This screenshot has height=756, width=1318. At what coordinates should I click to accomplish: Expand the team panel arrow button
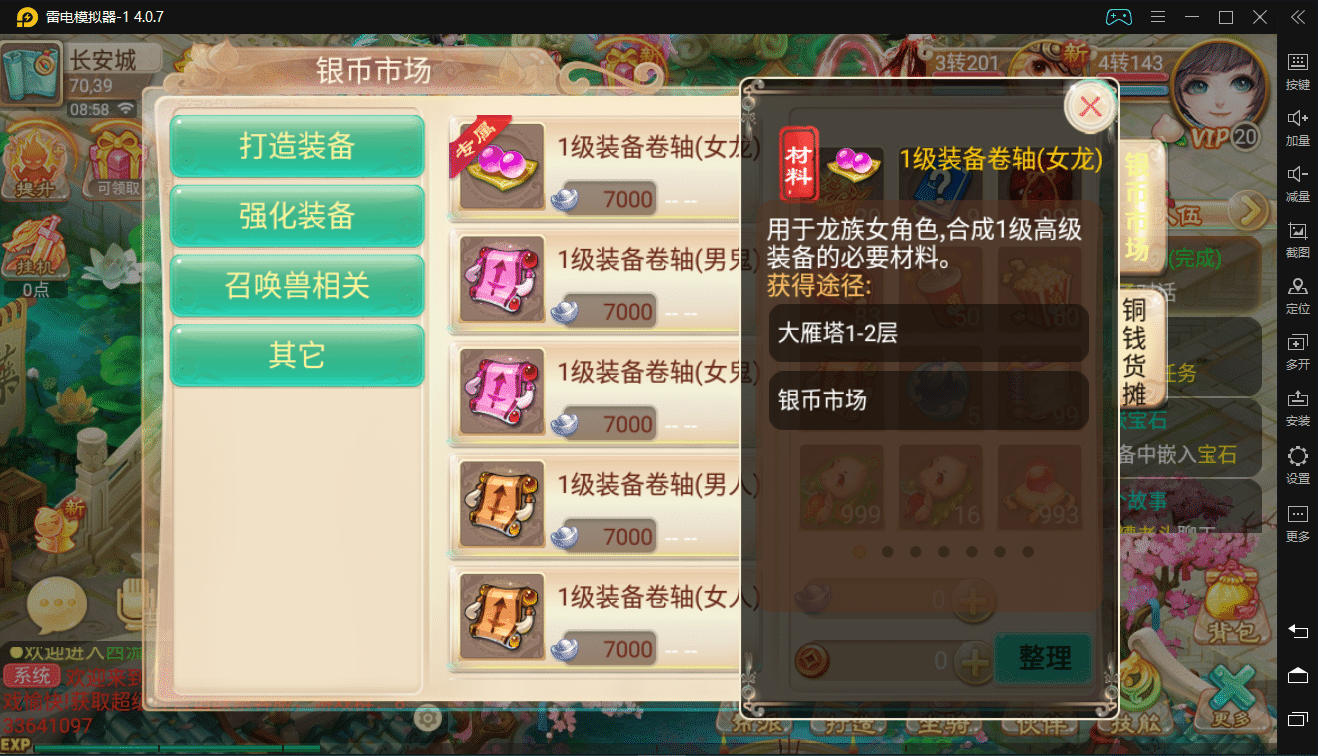point(1248,211)
